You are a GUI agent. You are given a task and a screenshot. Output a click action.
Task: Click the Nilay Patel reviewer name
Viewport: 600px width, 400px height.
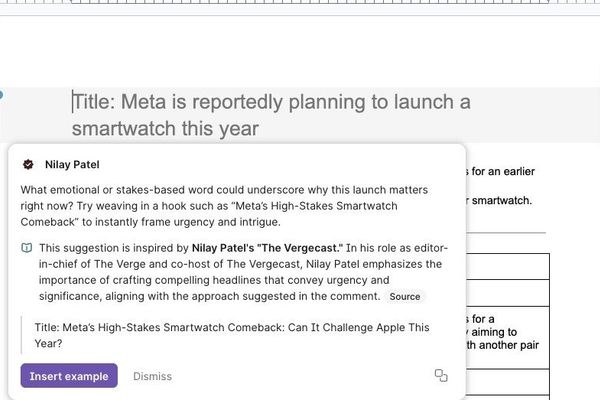[72, 164]
